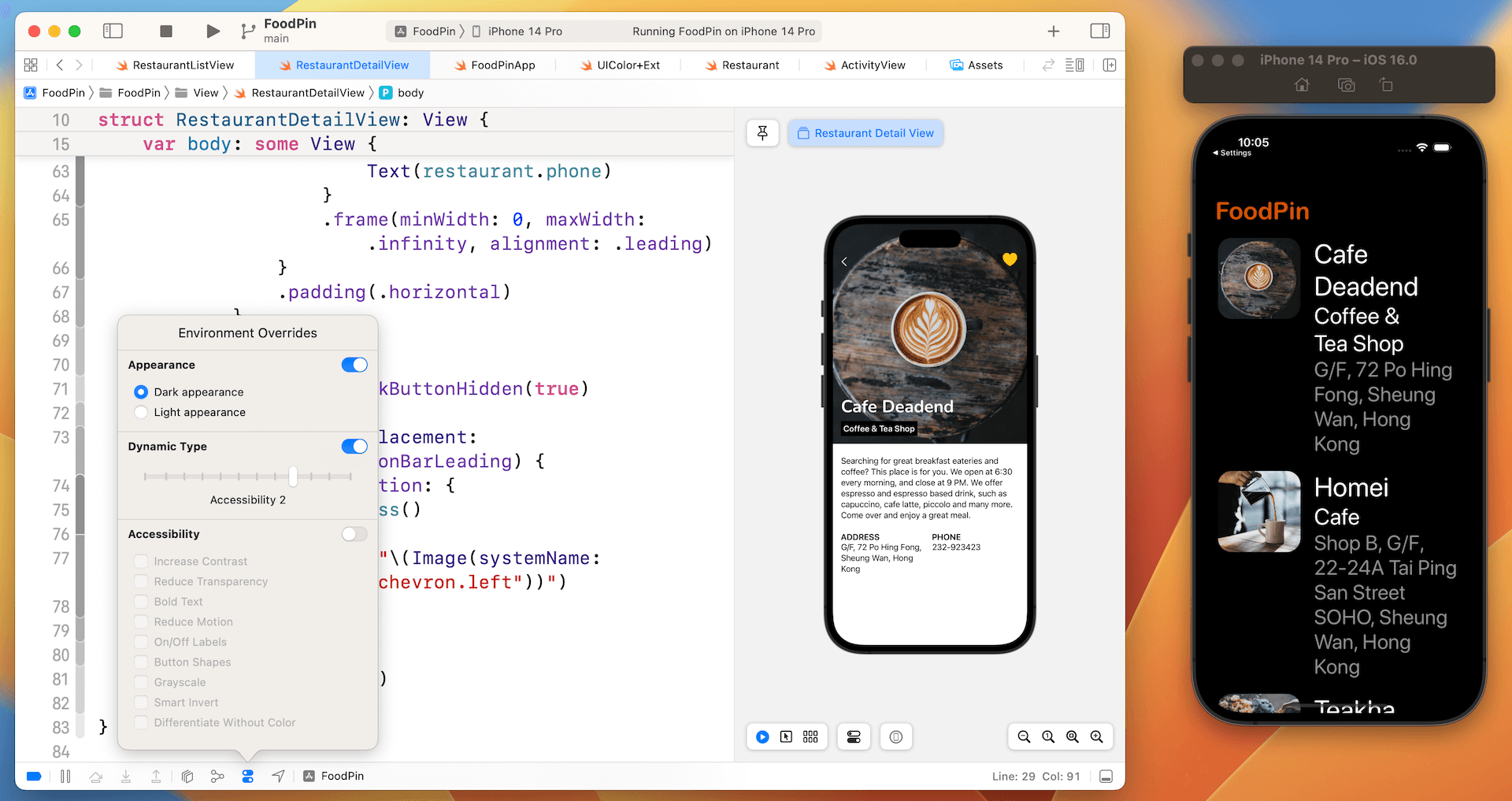
Task: Pin the canvas preview
Action: pyautogui.click(x=762, y=133)
